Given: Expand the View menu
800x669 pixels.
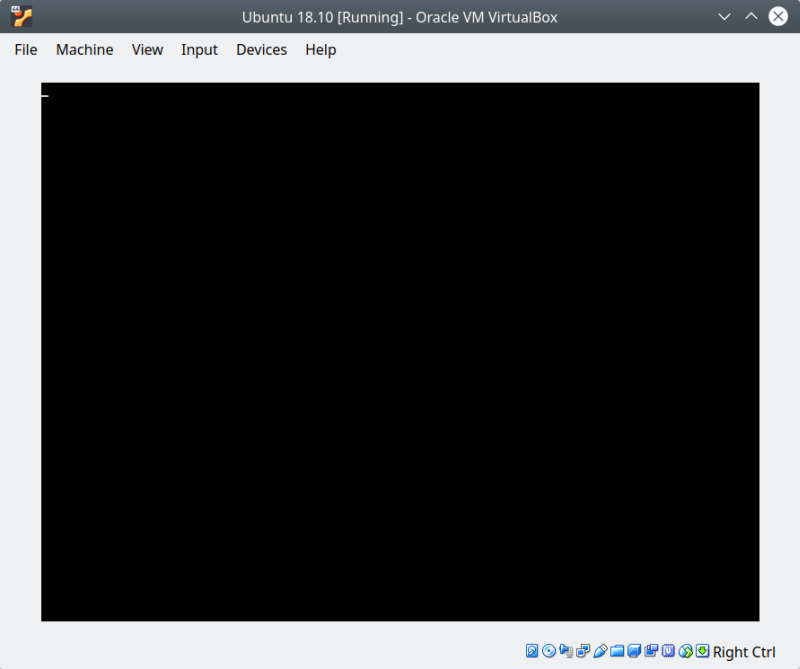Looking at the screenshot, I should pos(147,49).
